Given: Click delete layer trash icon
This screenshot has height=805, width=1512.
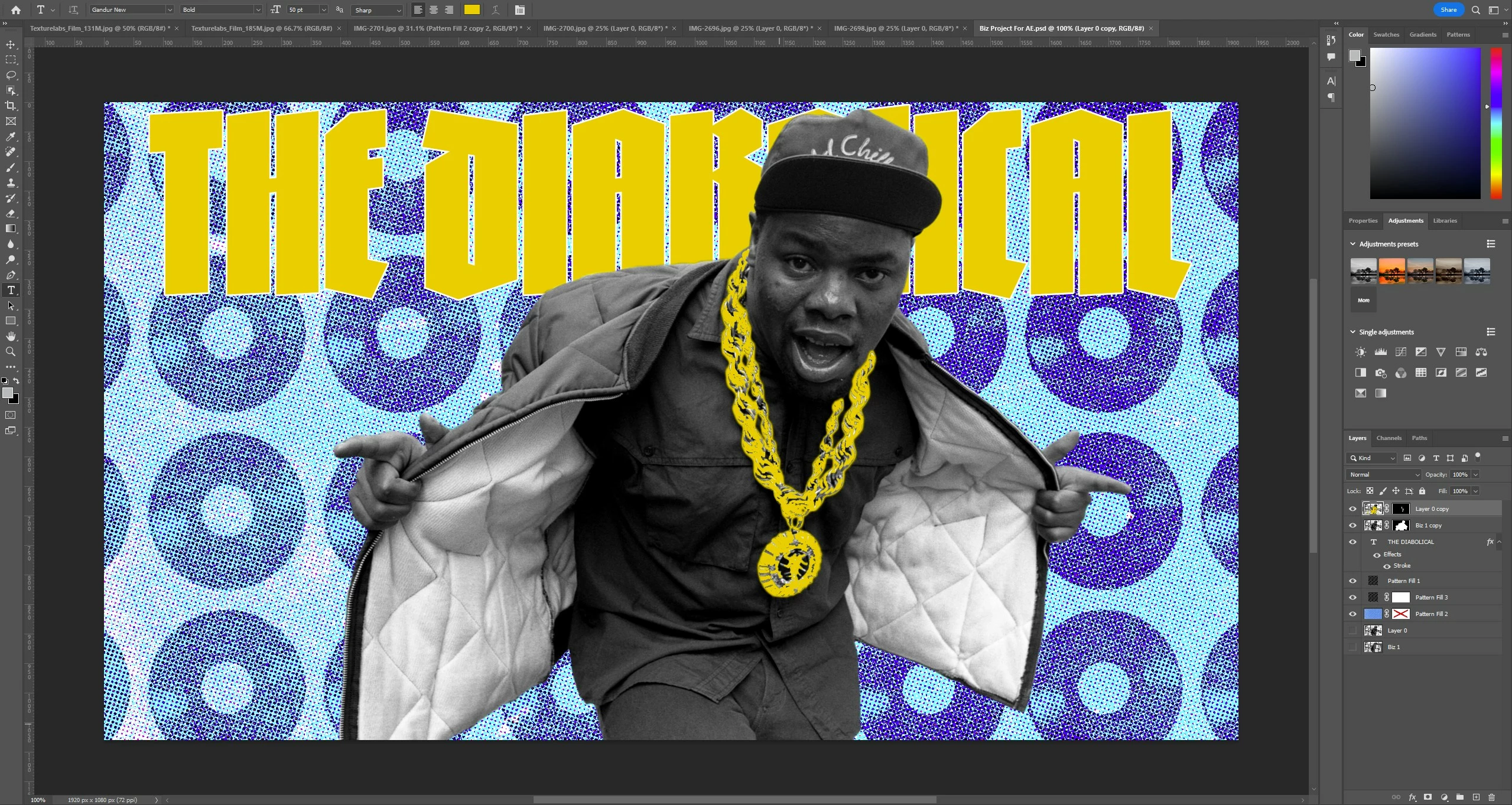Looking at the screenshot, I should click(1492, 797).
